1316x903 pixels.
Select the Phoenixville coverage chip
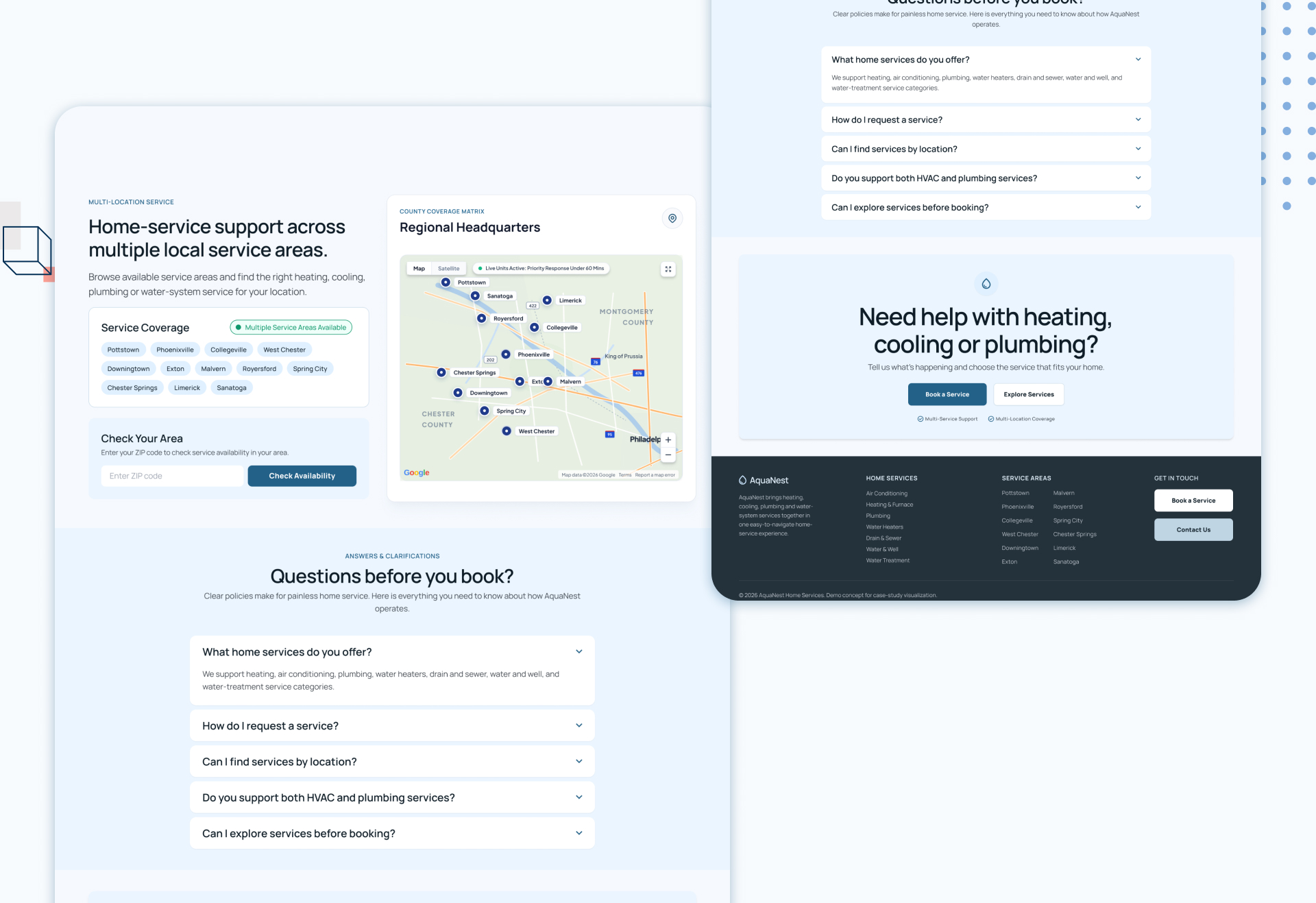175,350
